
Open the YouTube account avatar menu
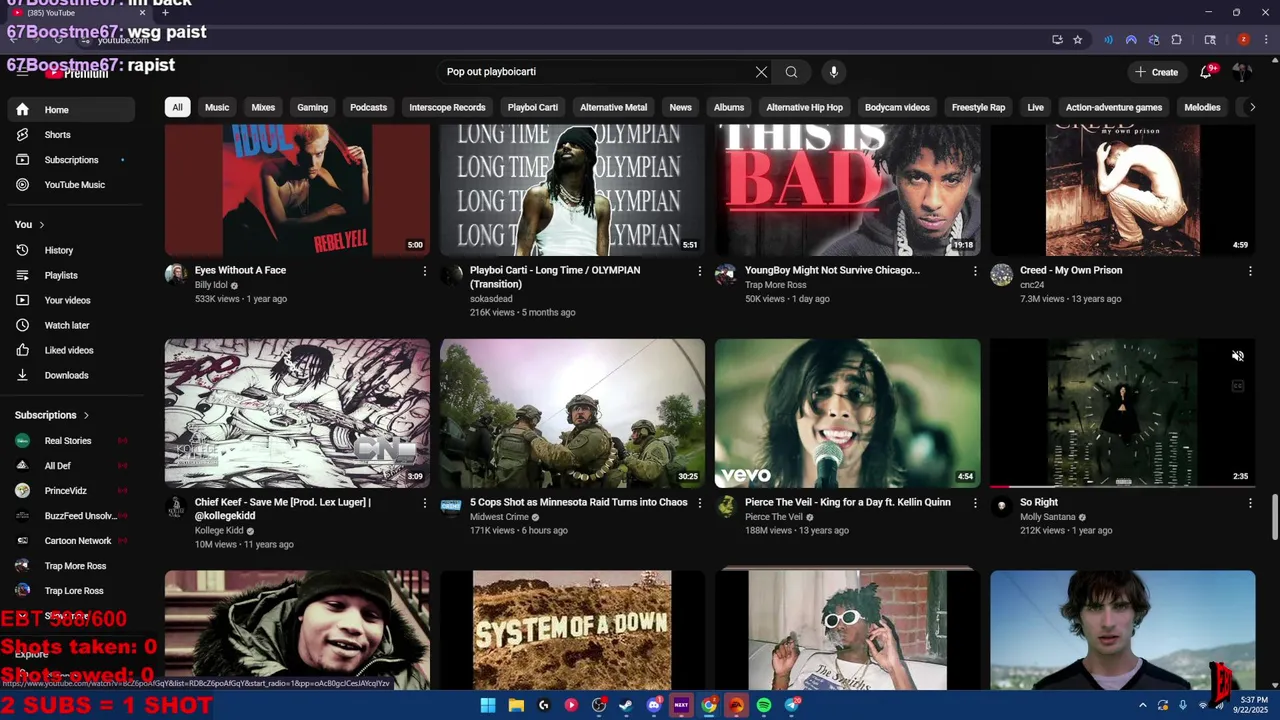tap(1242, 72)
